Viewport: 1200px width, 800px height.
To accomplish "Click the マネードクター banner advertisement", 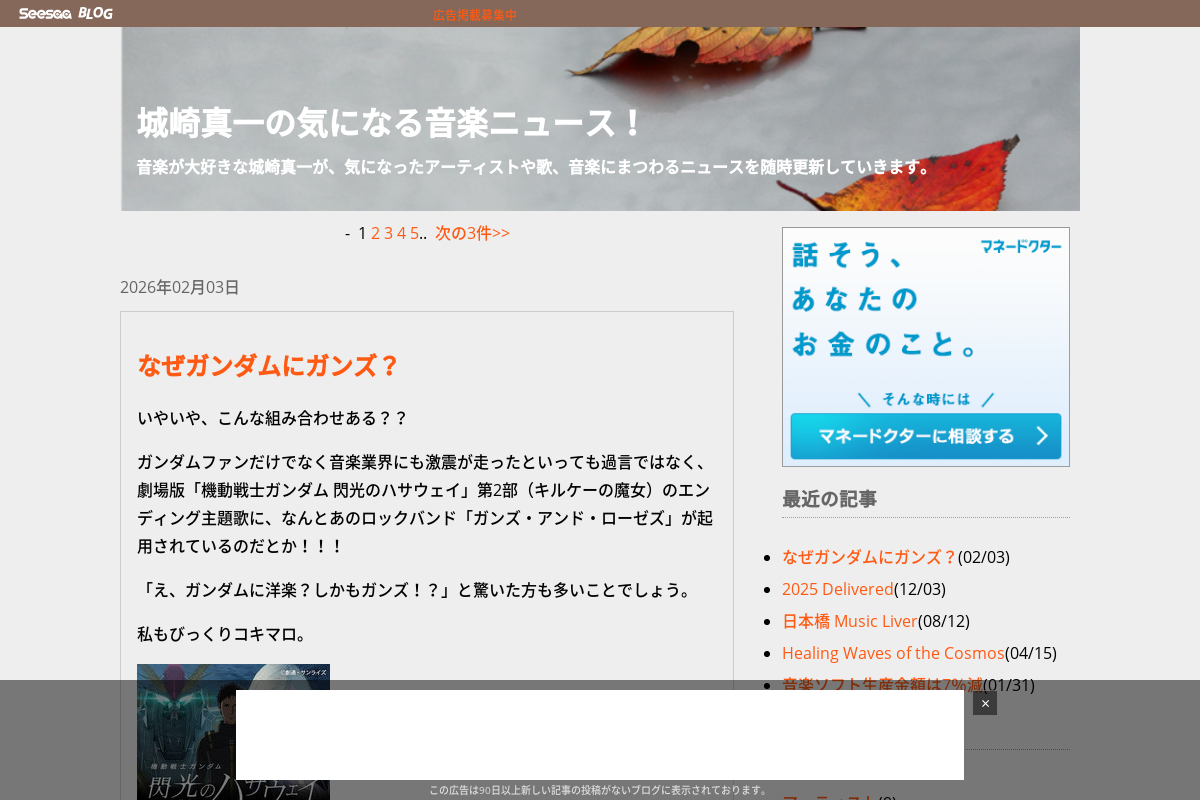I will 926,347.
